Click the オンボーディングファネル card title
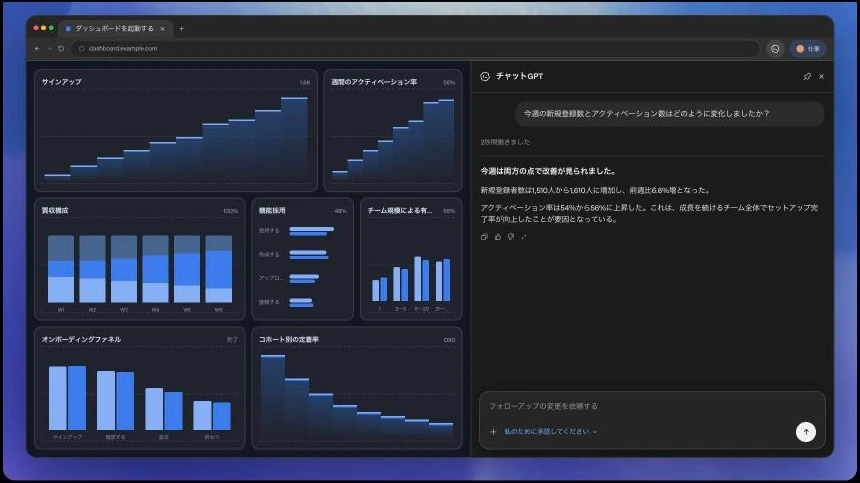 click(x=81, y=339)
